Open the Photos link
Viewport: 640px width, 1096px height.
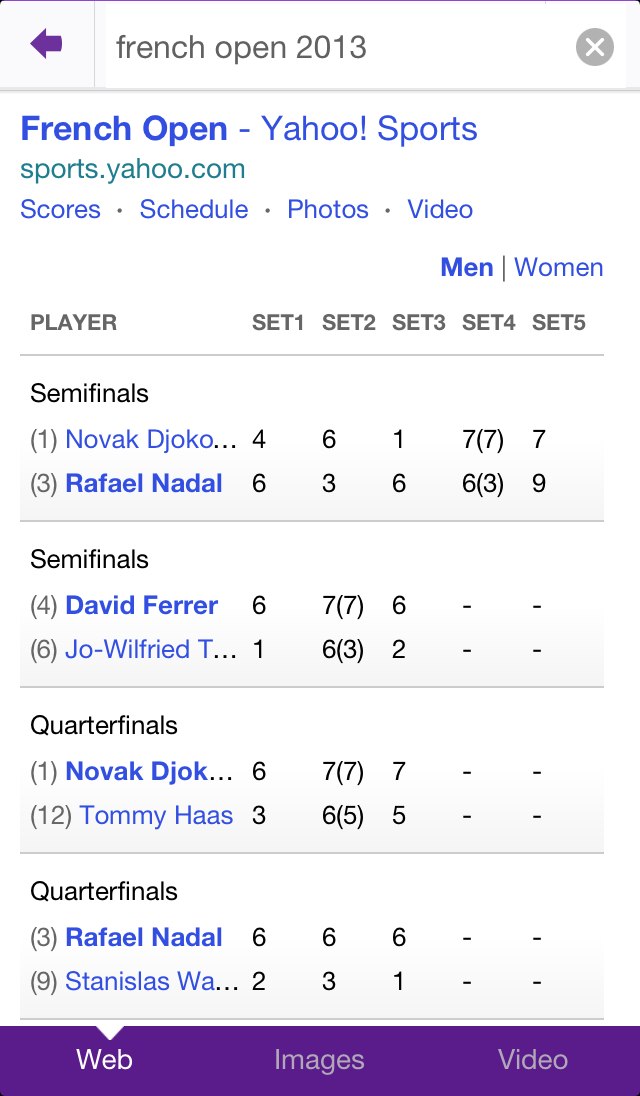coord(328,209)
